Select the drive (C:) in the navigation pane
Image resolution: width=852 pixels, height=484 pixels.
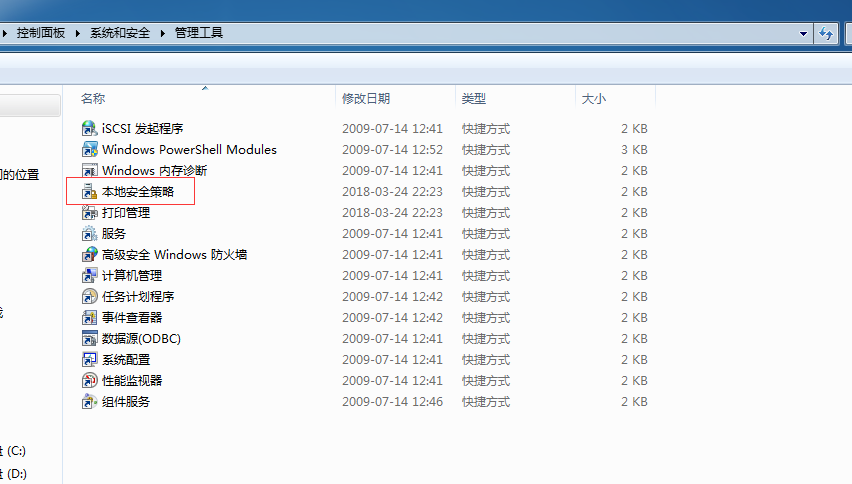tap(13, 451)
